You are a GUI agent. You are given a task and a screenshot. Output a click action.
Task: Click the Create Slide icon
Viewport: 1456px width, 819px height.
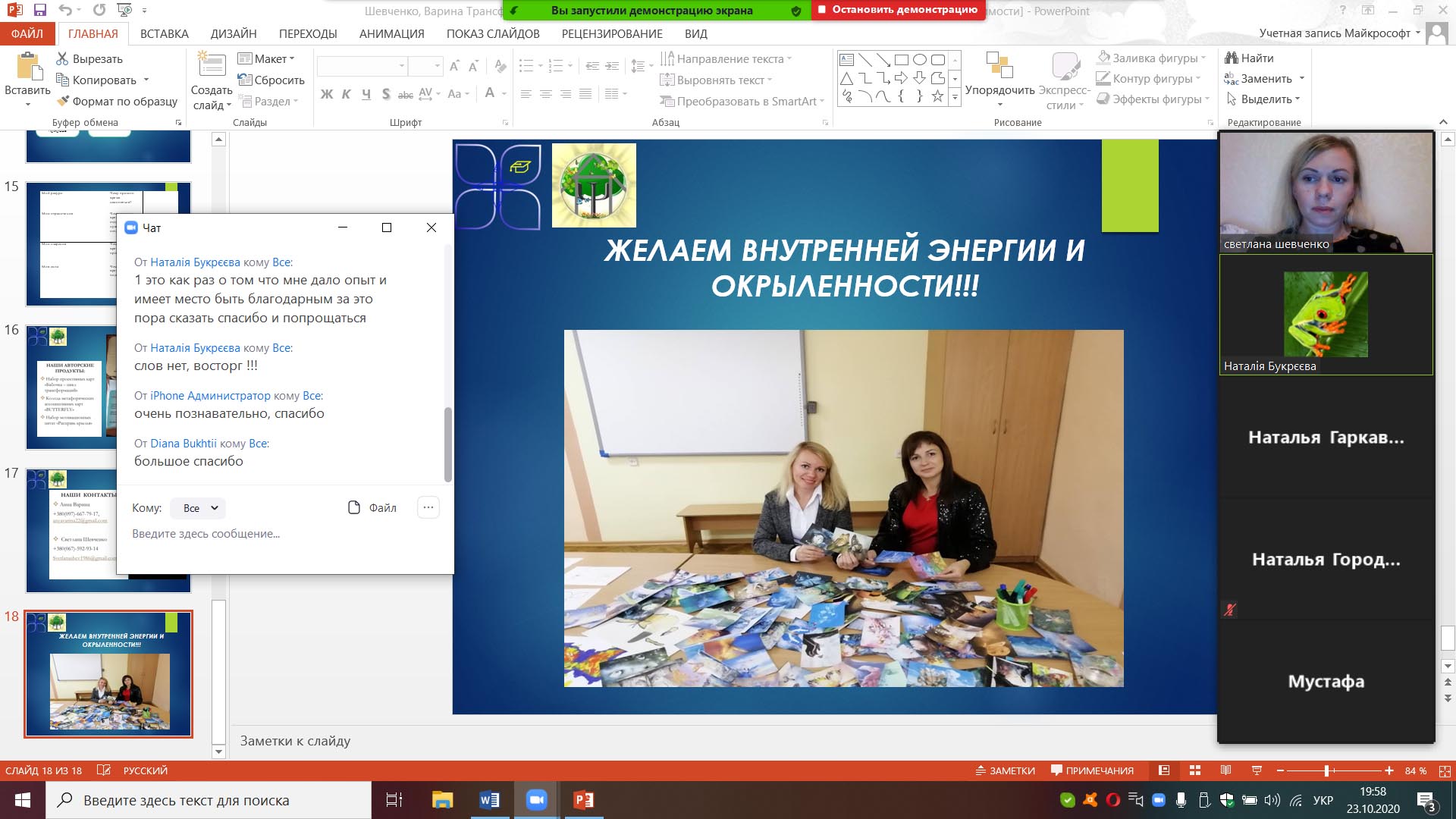212,65
